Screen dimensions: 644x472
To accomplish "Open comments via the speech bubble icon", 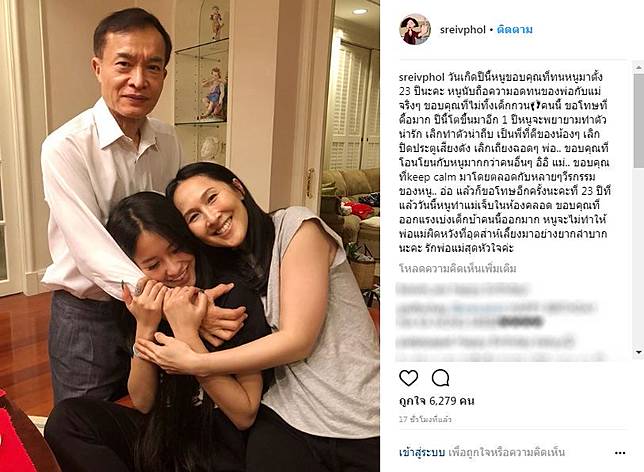I will pos(440,378).
